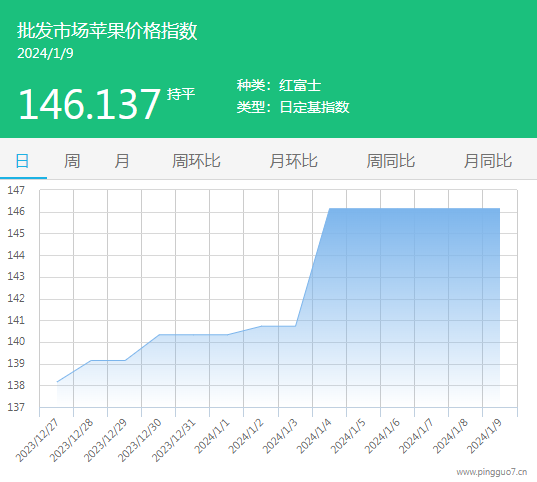Open the 月环比 tab
This screenshot has width=537, height=482.
[294, 161]
